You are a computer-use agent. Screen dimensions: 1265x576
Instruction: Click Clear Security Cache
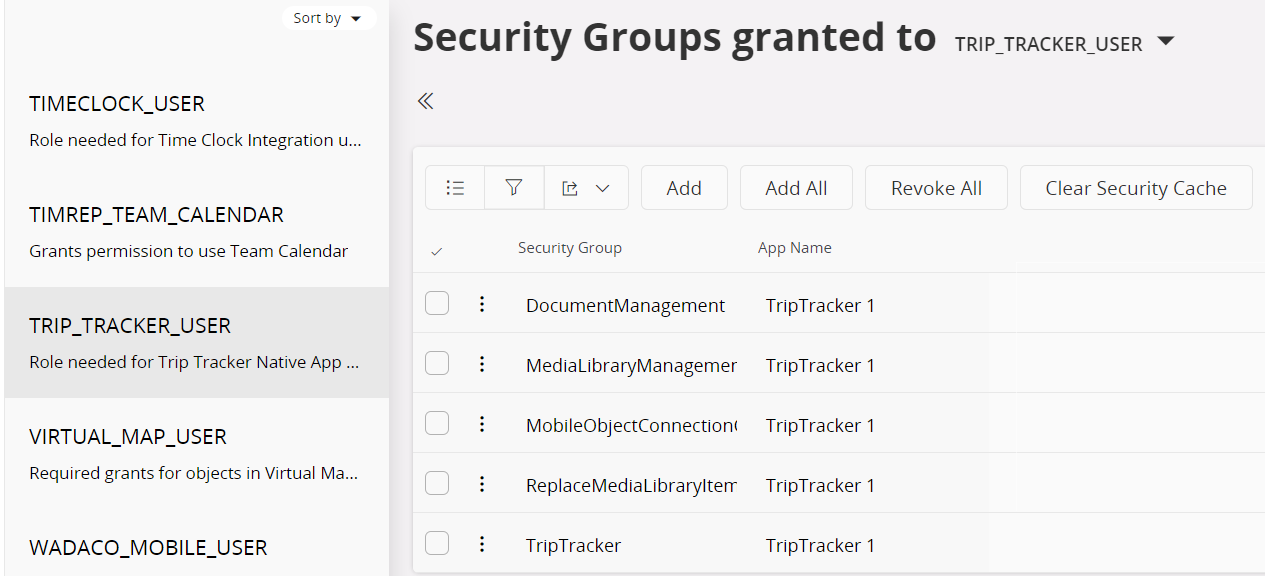coord(1135,187)
